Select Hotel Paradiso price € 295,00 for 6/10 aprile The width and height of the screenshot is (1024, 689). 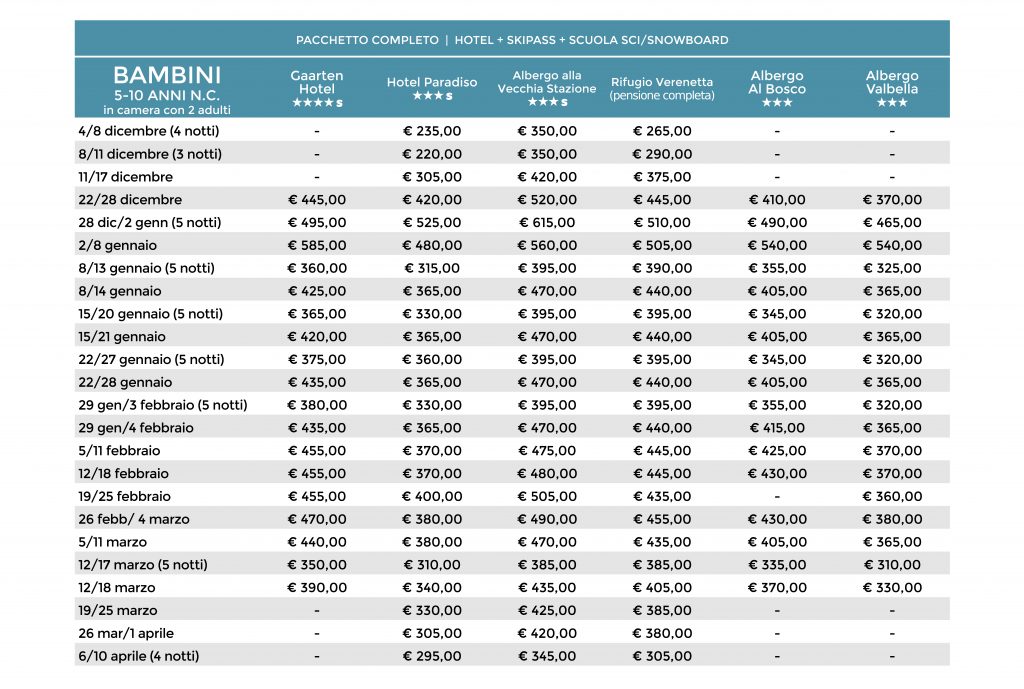click(x=432, y=656)
